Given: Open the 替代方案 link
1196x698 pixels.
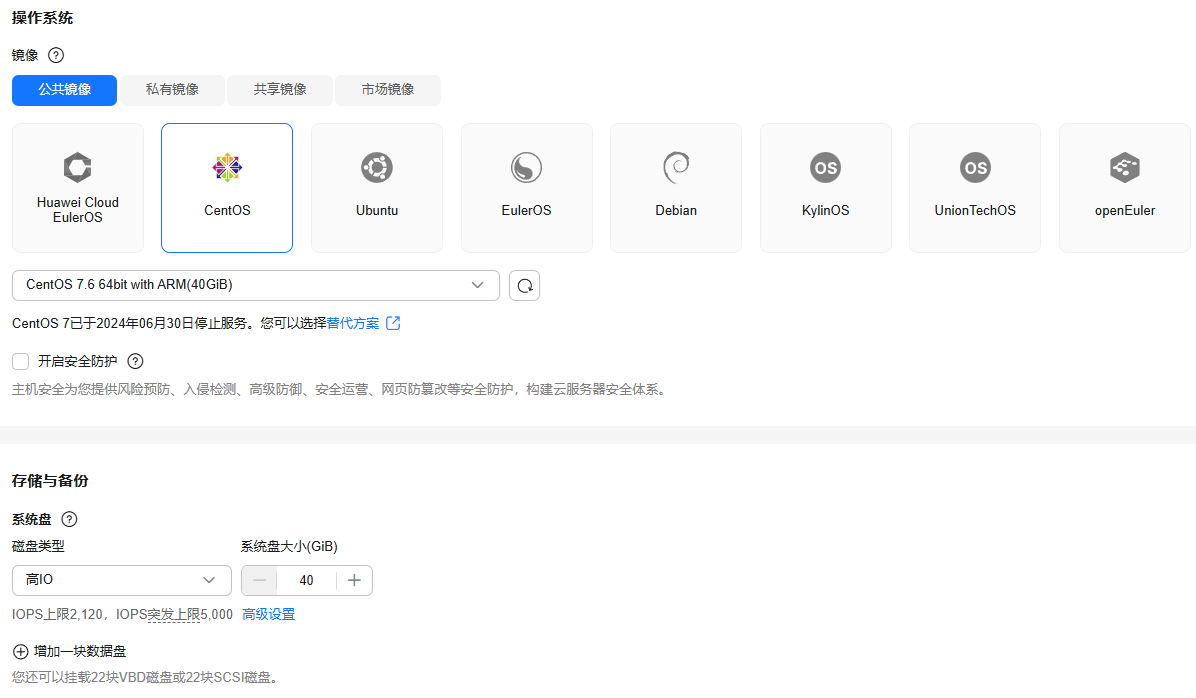Looking at the screenshot, I should point(352,323).
